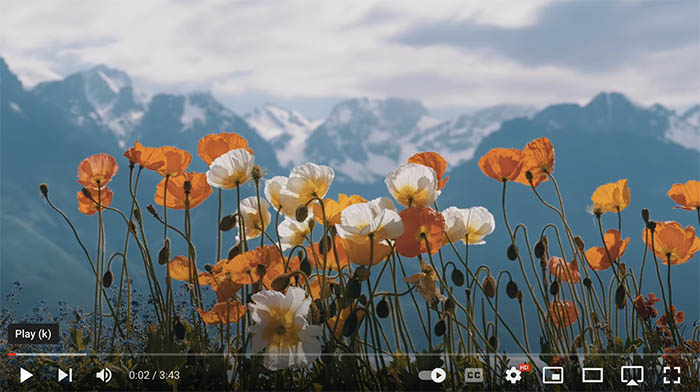
Task: Open the AirPlay cast icon
Action: click(x=632, y=375)
